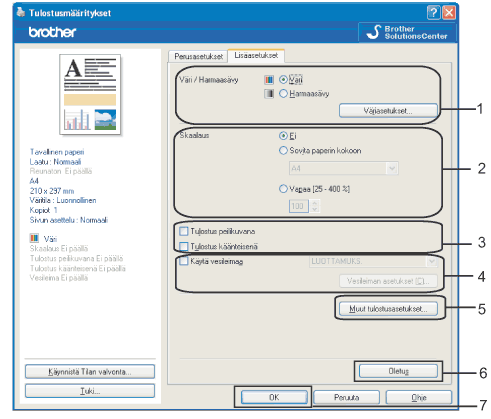
Task: Click the printer icon in title bar
Action: coord(21,12)
